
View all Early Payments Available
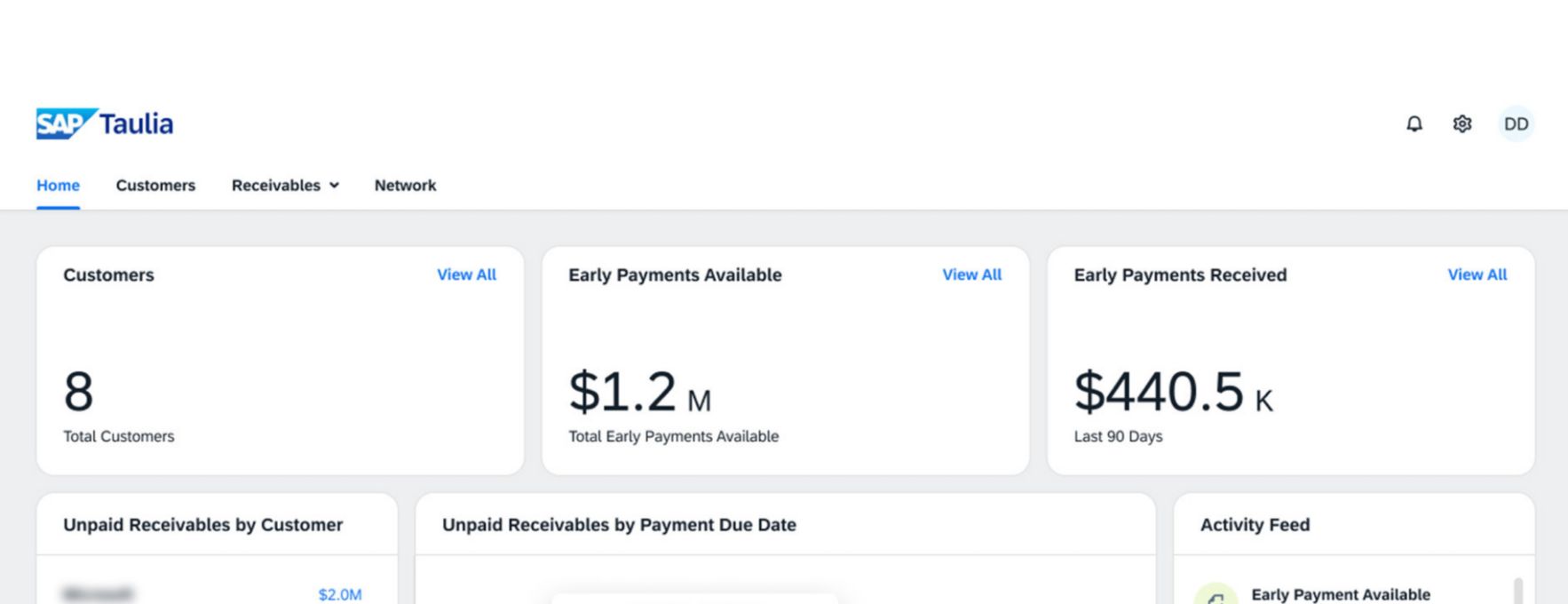click(971, 274)
